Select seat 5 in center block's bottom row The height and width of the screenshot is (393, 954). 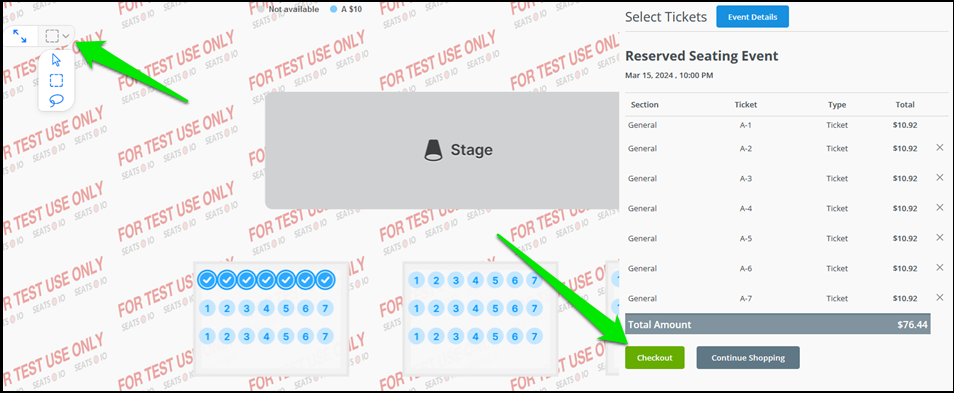tap(495, 336)
